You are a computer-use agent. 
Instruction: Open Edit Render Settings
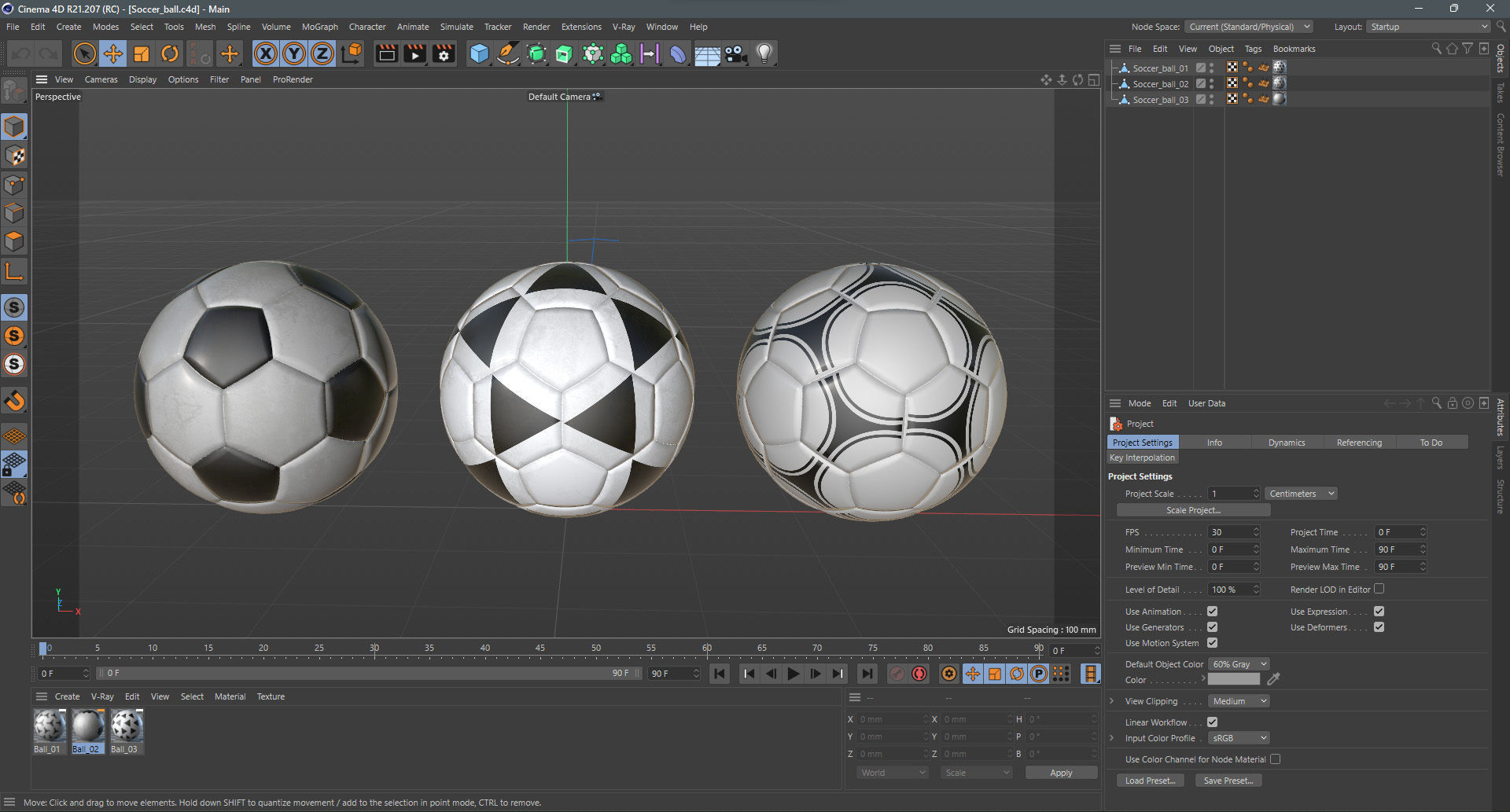pos(444,53)
